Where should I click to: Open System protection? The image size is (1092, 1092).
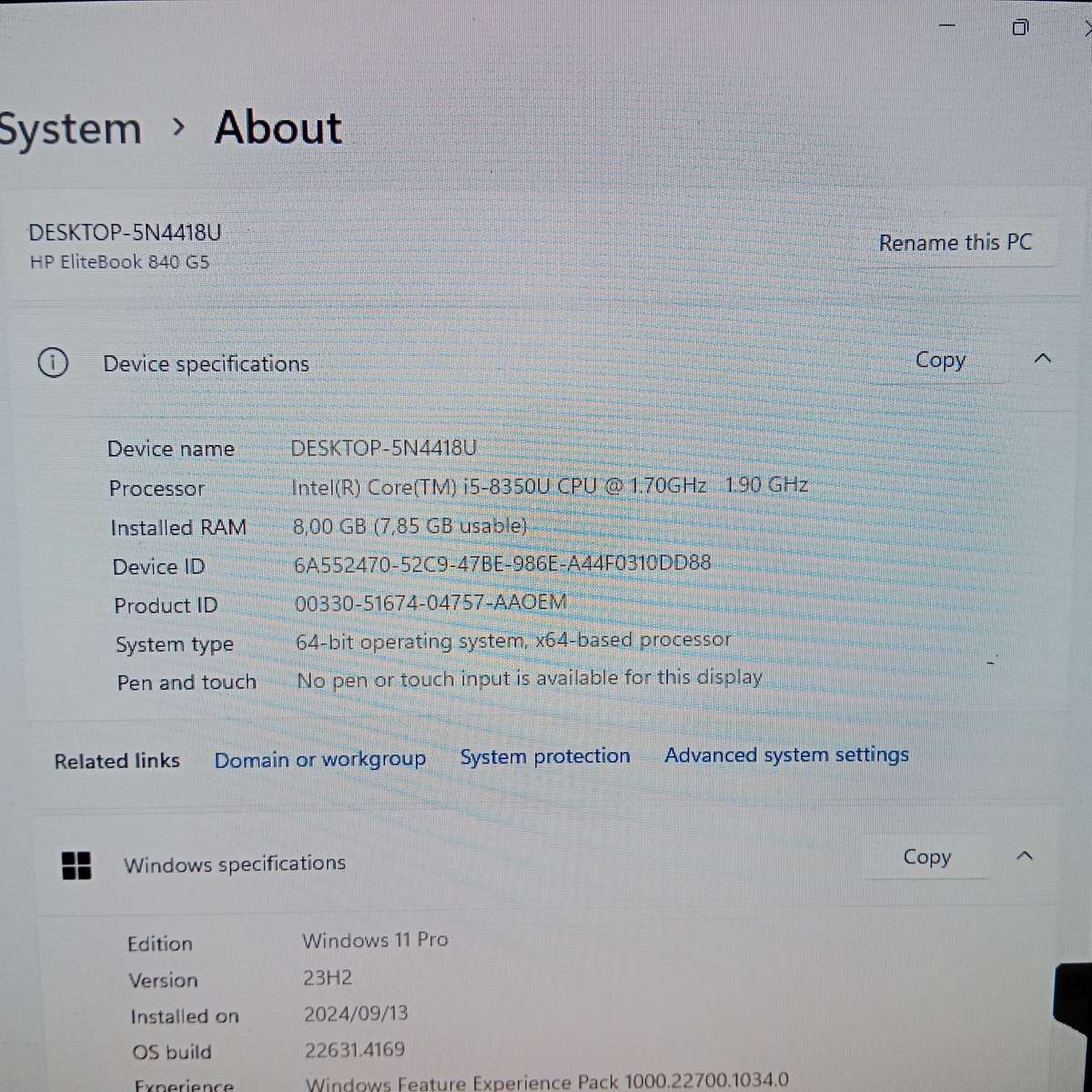pos(545,756)
